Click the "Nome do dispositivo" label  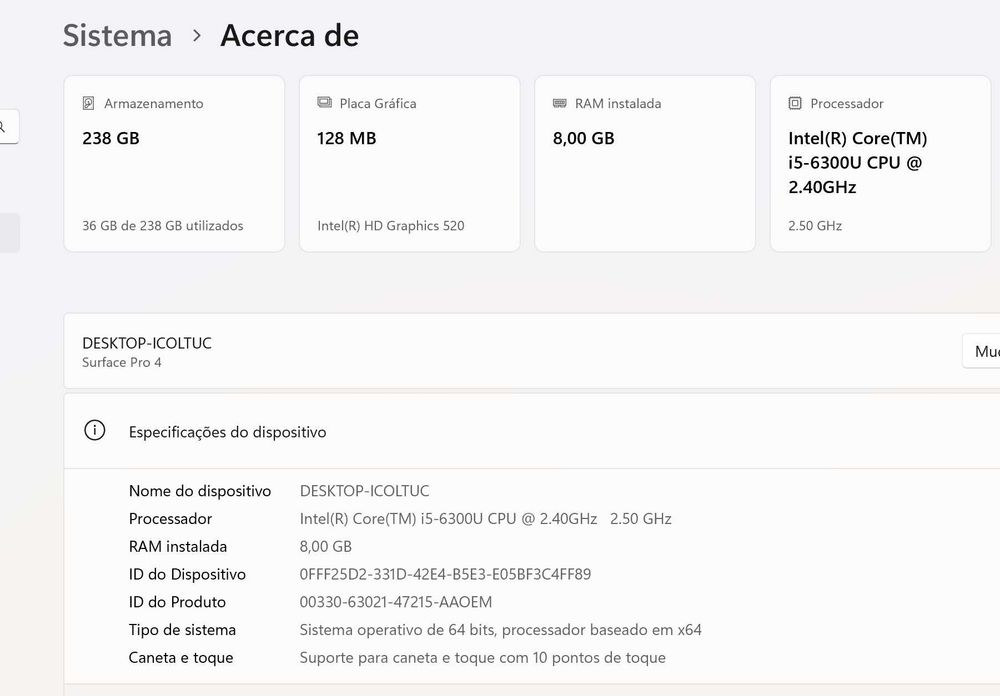(200, 491)
